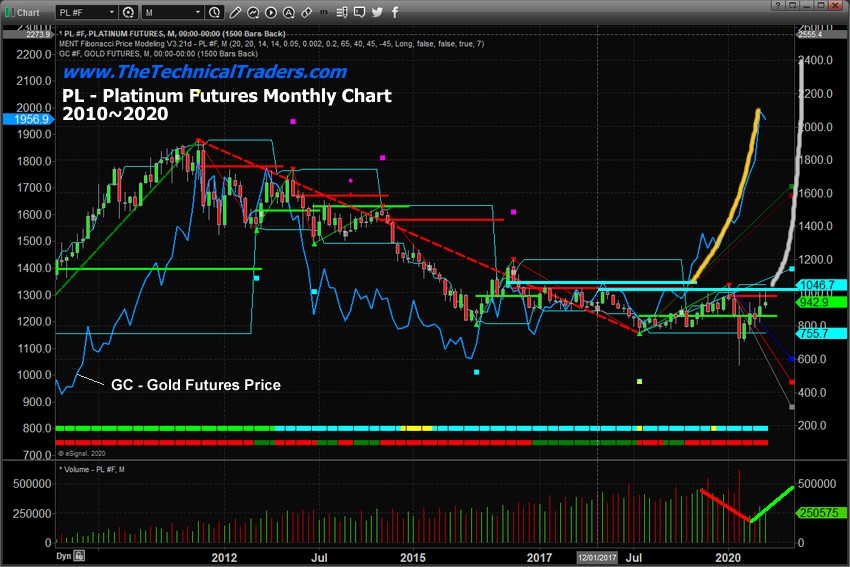This screenshot has width=850, height=567.
Task: Open the PL #F symbol dropdown
Action: pyautogui.click(x=85, y=13)
